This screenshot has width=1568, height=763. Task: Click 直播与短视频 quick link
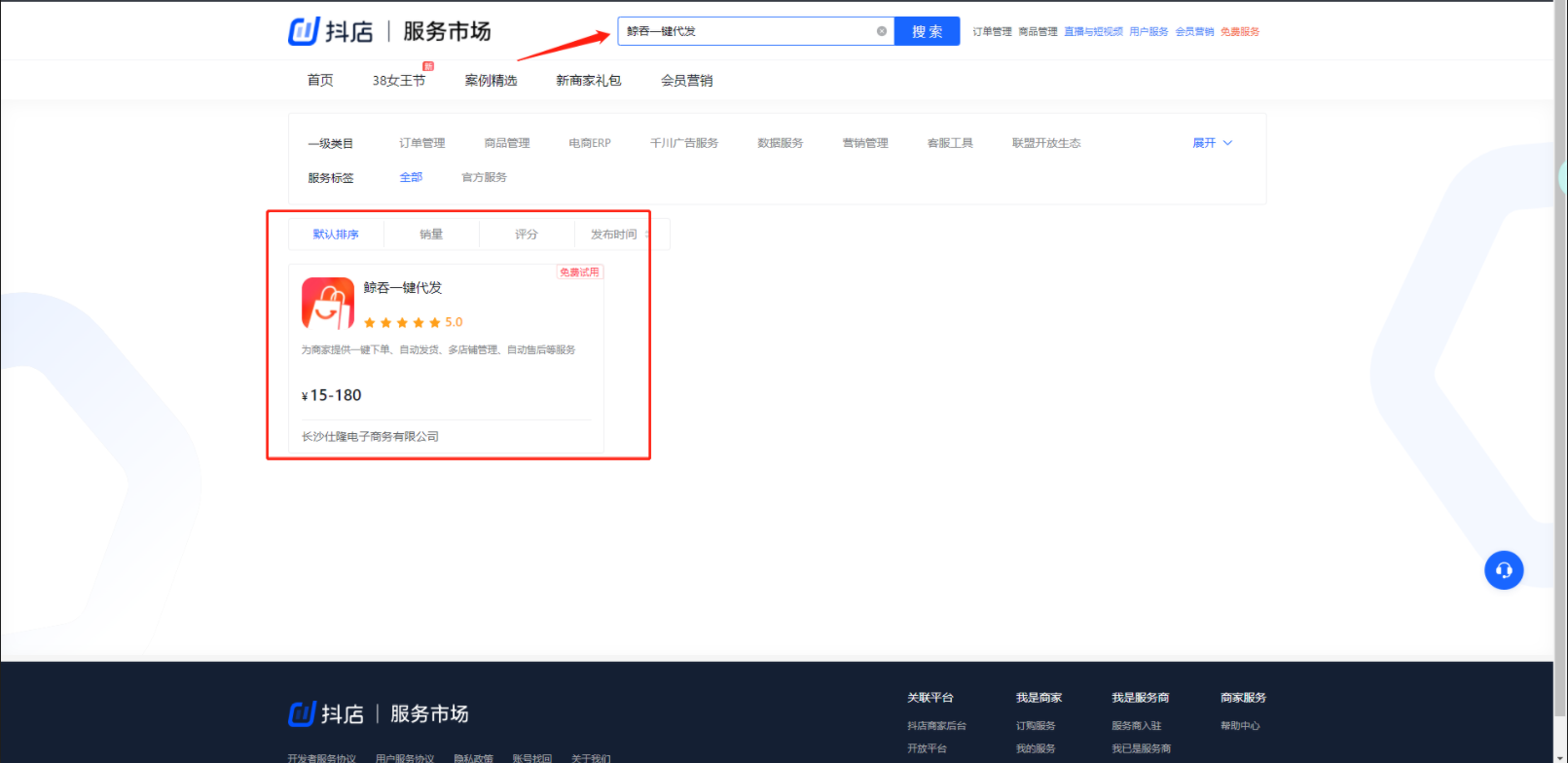(1093, 32)
